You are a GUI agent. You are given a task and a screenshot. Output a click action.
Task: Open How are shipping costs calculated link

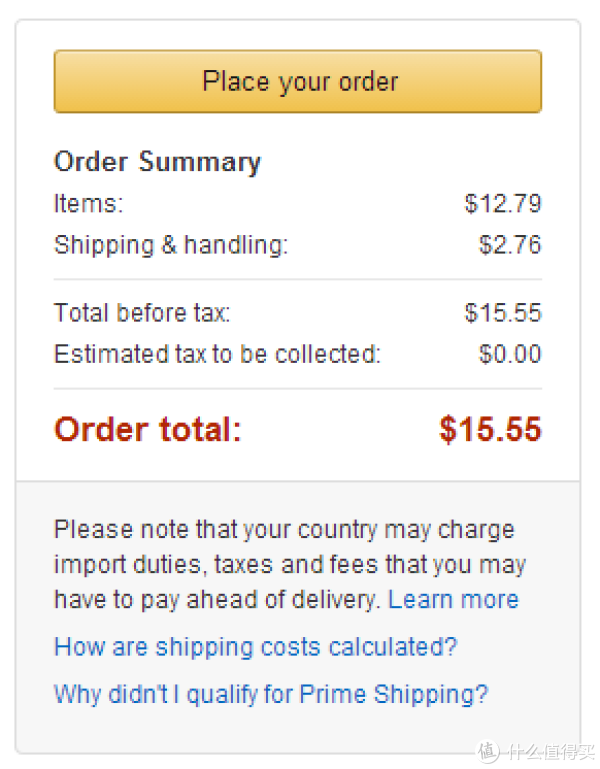click(x=256, y=647)
